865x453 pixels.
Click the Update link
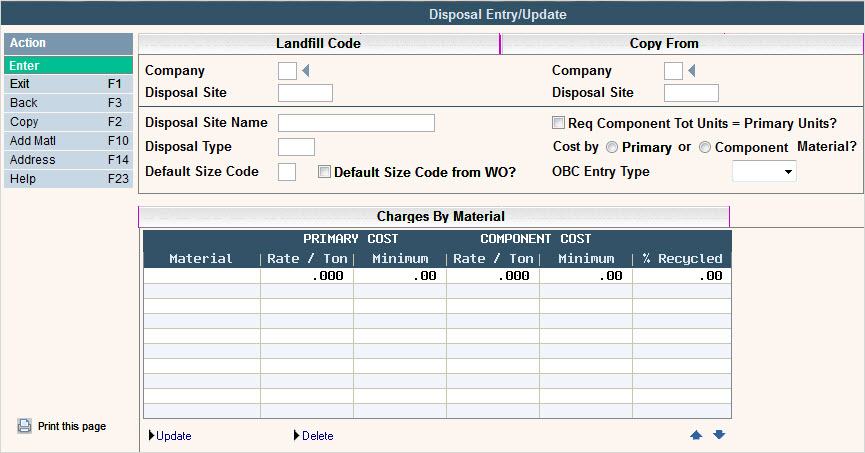click(174, 436)
